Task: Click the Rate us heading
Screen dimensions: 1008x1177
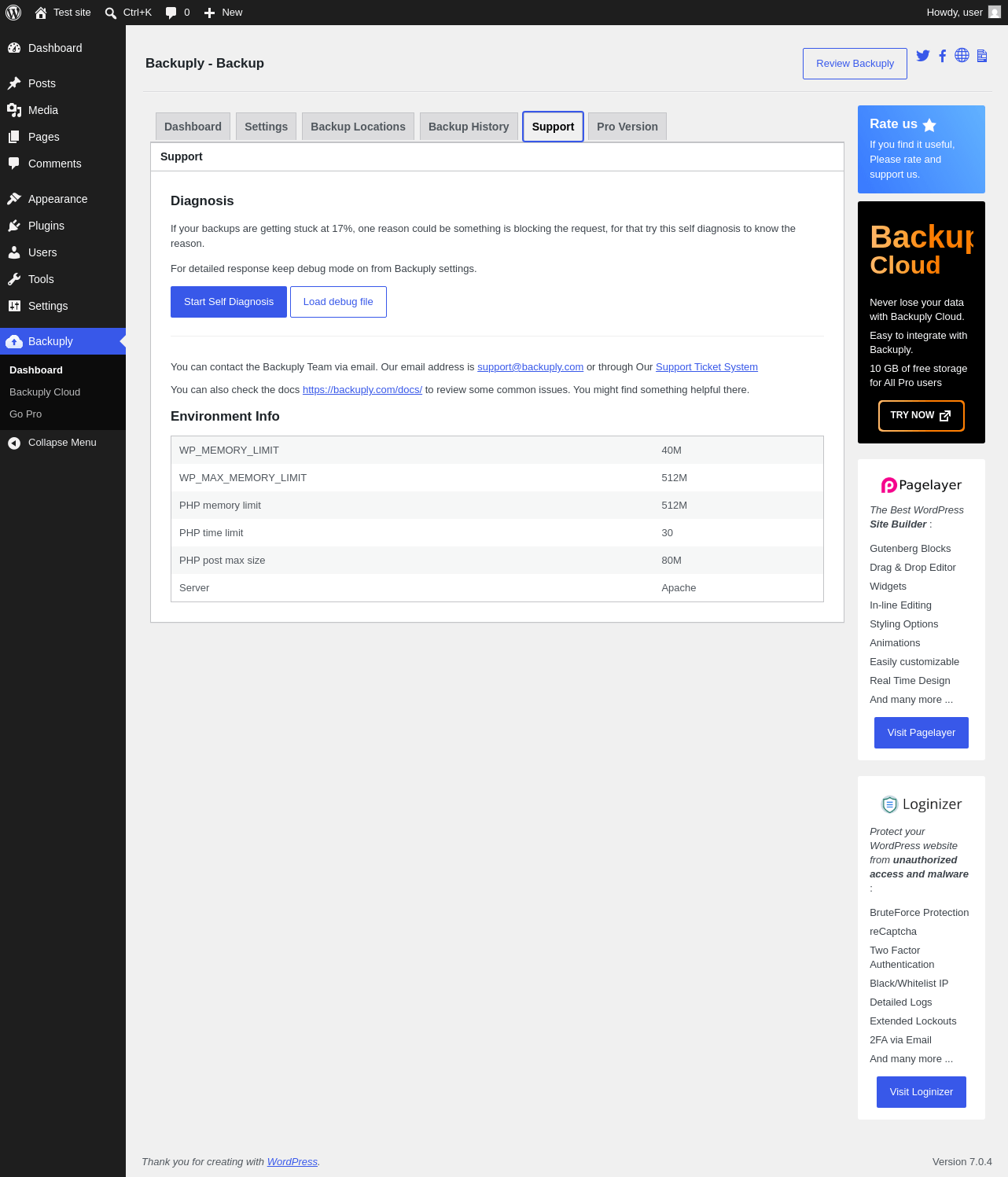Action: 893,124
